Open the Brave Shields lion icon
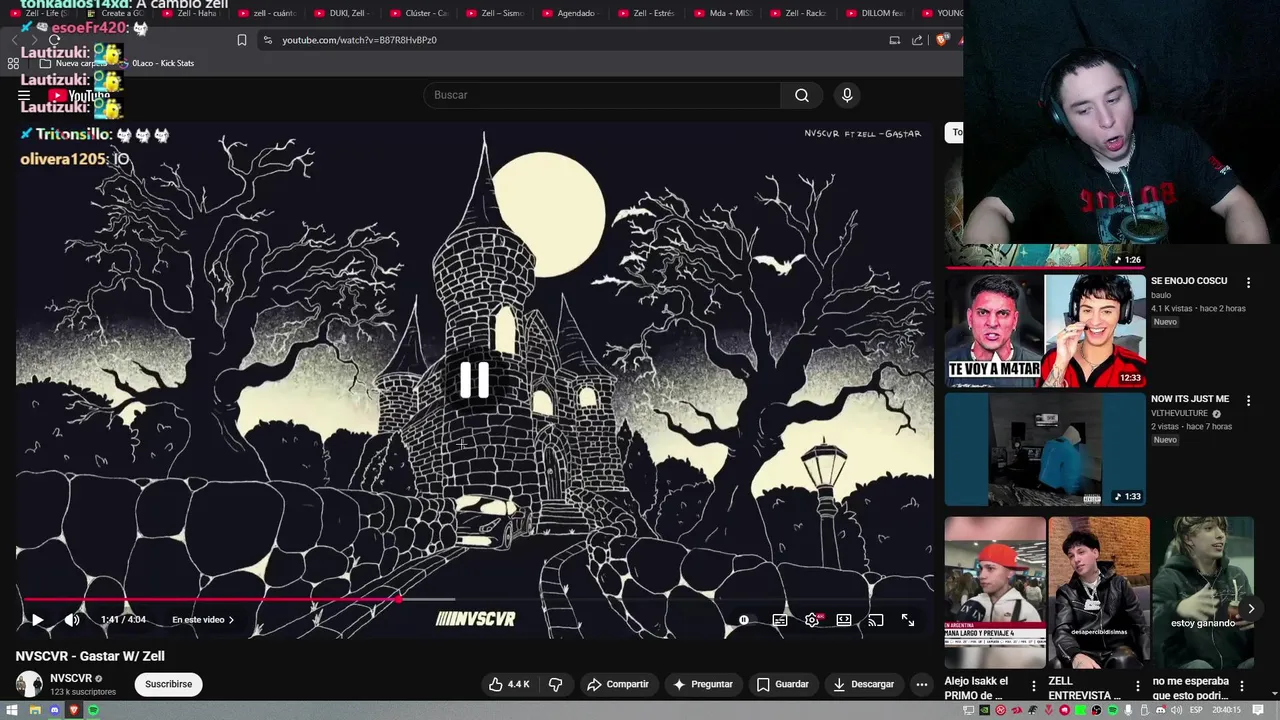1280x720 pixels. (942, 40)
